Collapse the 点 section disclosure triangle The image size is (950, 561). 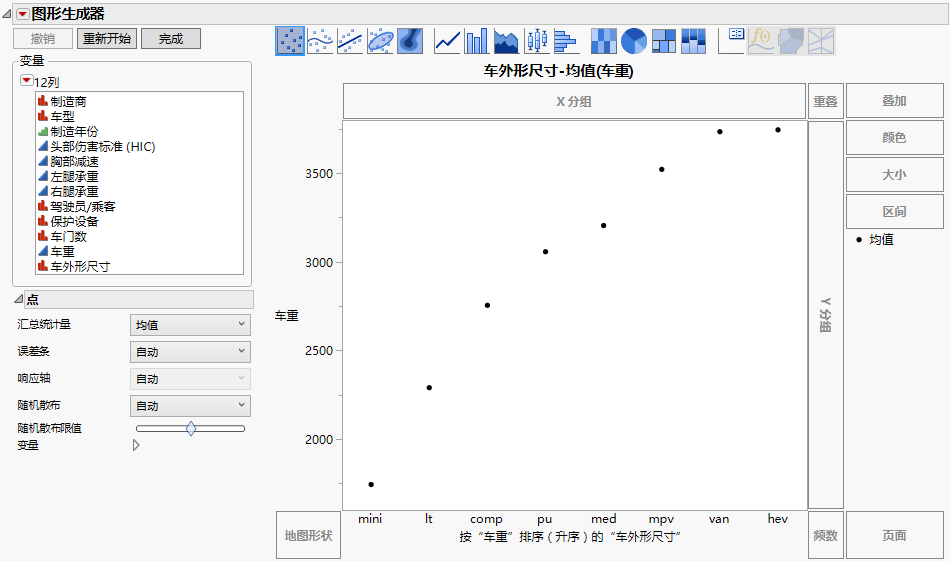[19, 299]
